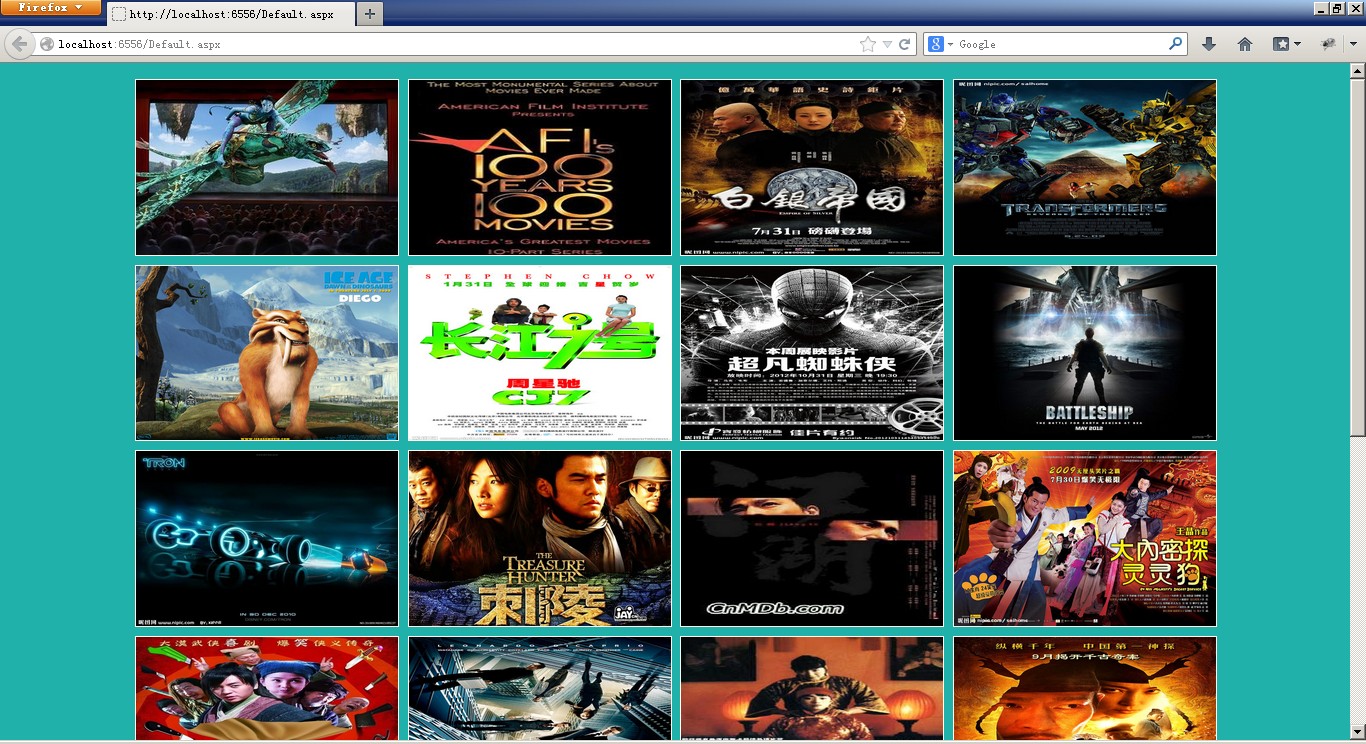
Task: Open the Avatar cinema poster thumbnail
Action: pos(267,168)
